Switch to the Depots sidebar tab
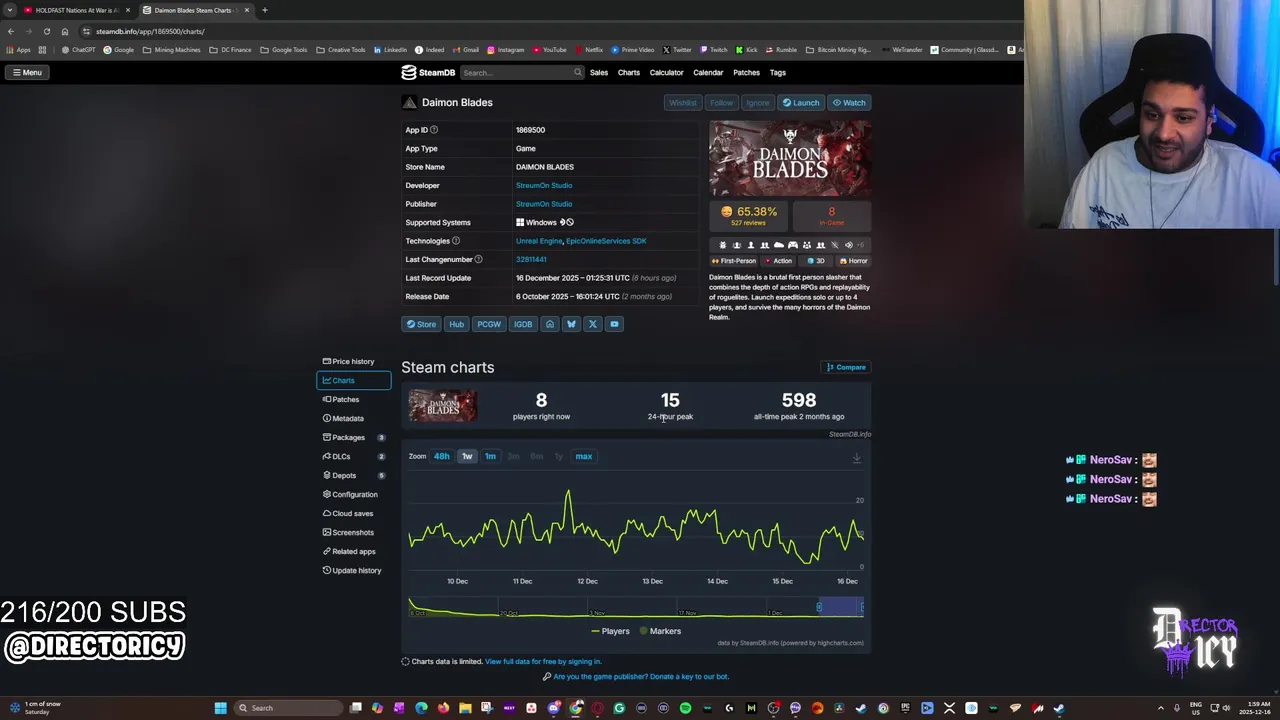The height and width of the screenshot is (720, 1280). click(x=353, y=475)
